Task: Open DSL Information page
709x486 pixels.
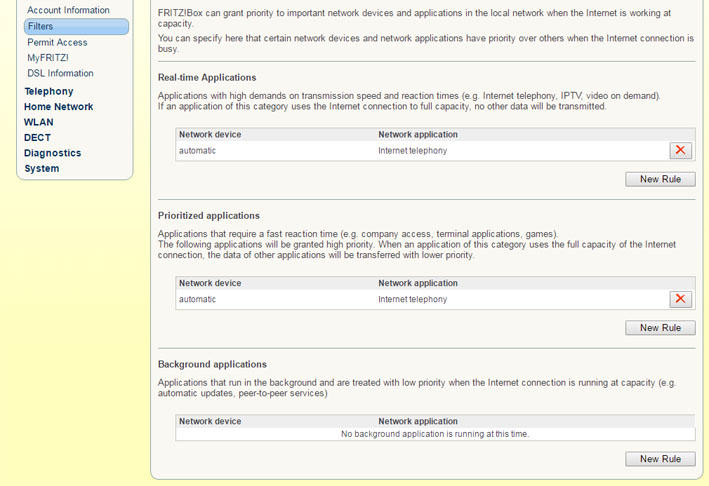Action: pos(60,73)
